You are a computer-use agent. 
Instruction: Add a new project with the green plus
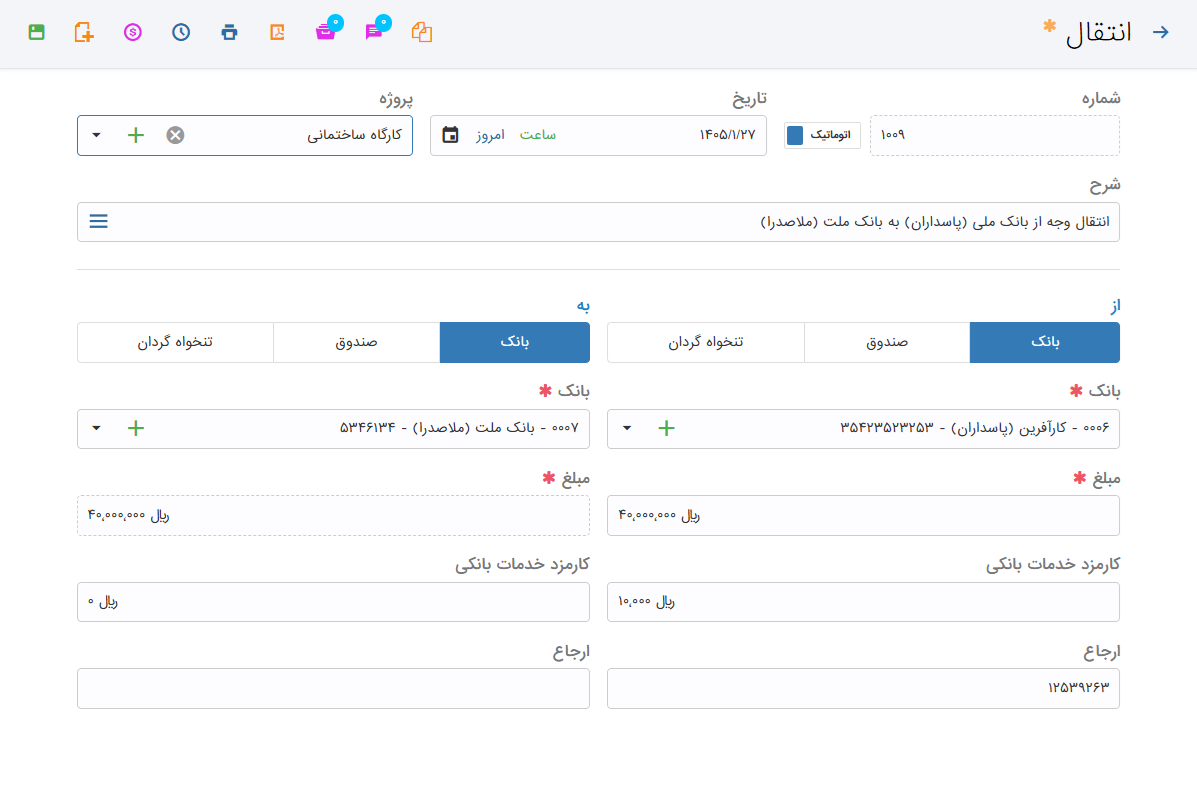pos(136,135)
